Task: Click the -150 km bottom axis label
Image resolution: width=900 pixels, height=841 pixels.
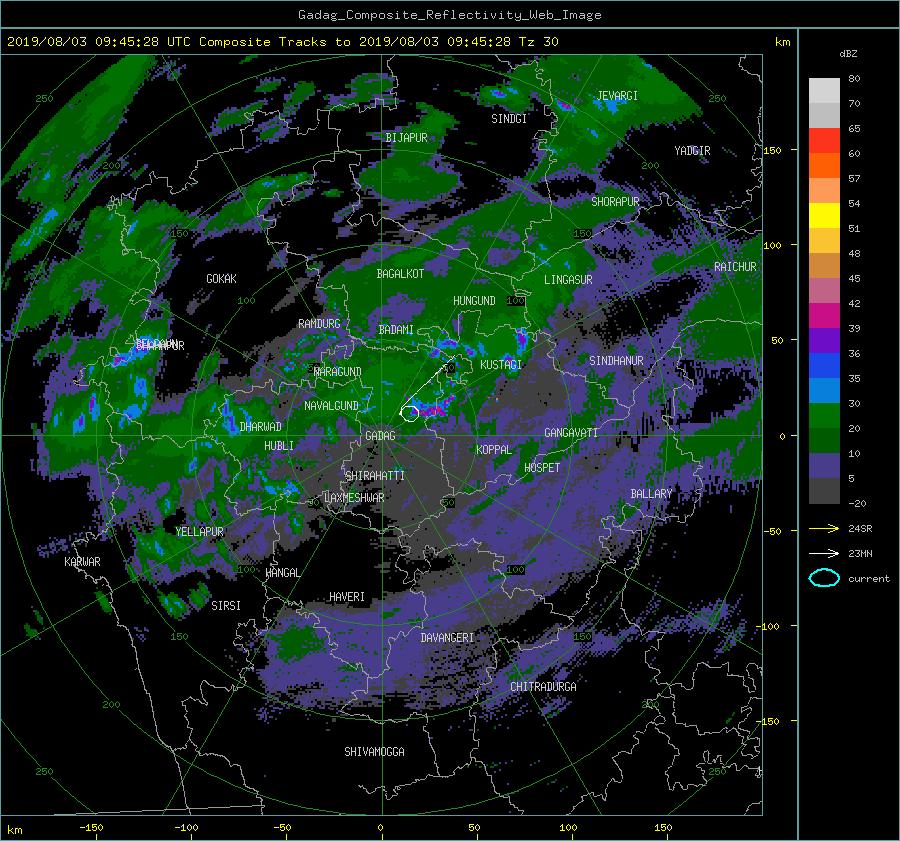Action: click(91, 828)
